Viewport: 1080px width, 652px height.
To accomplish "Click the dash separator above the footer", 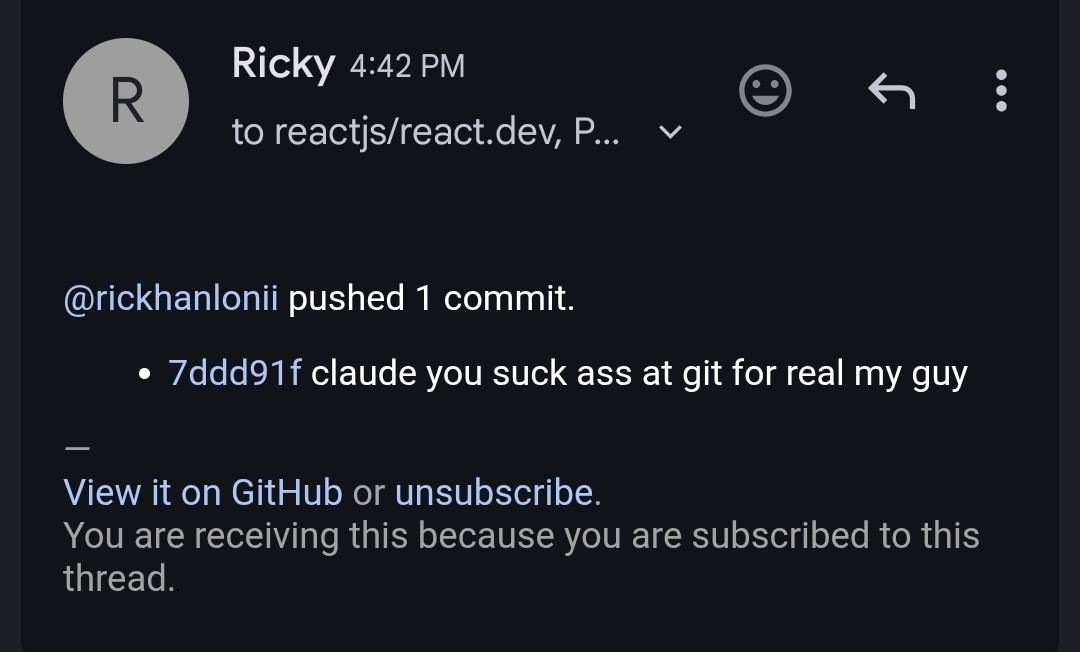I will (77, 449).
